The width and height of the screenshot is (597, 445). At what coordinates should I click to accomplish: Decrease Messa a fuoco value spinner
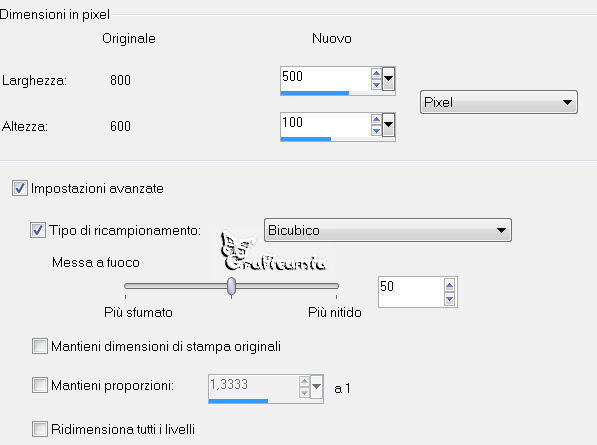(449, 299)
